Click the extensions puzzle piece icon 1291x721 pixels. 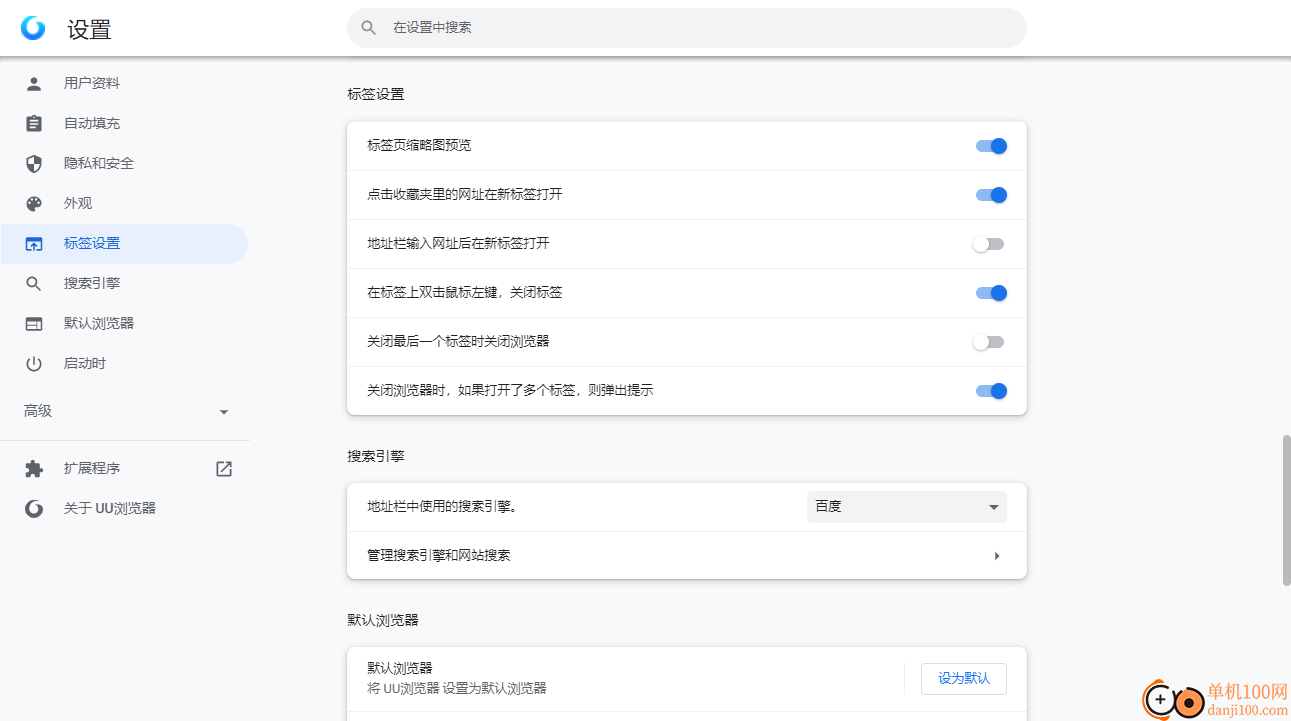point(34,468)
